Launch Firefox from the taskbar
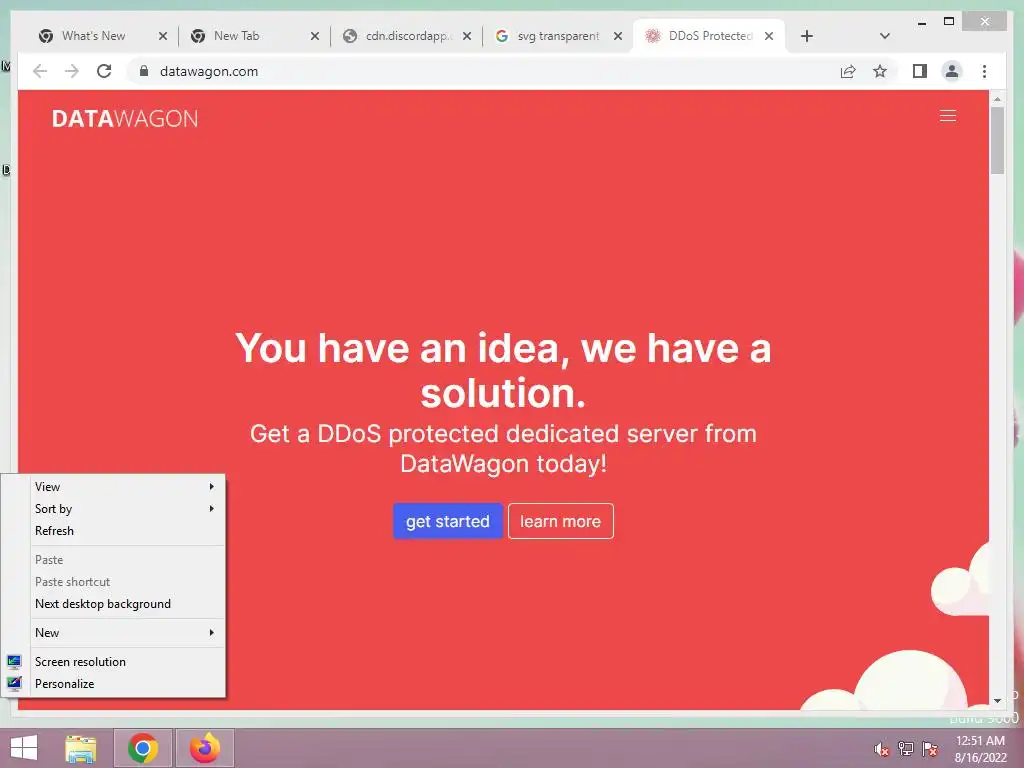 click(x=205, y=748)
